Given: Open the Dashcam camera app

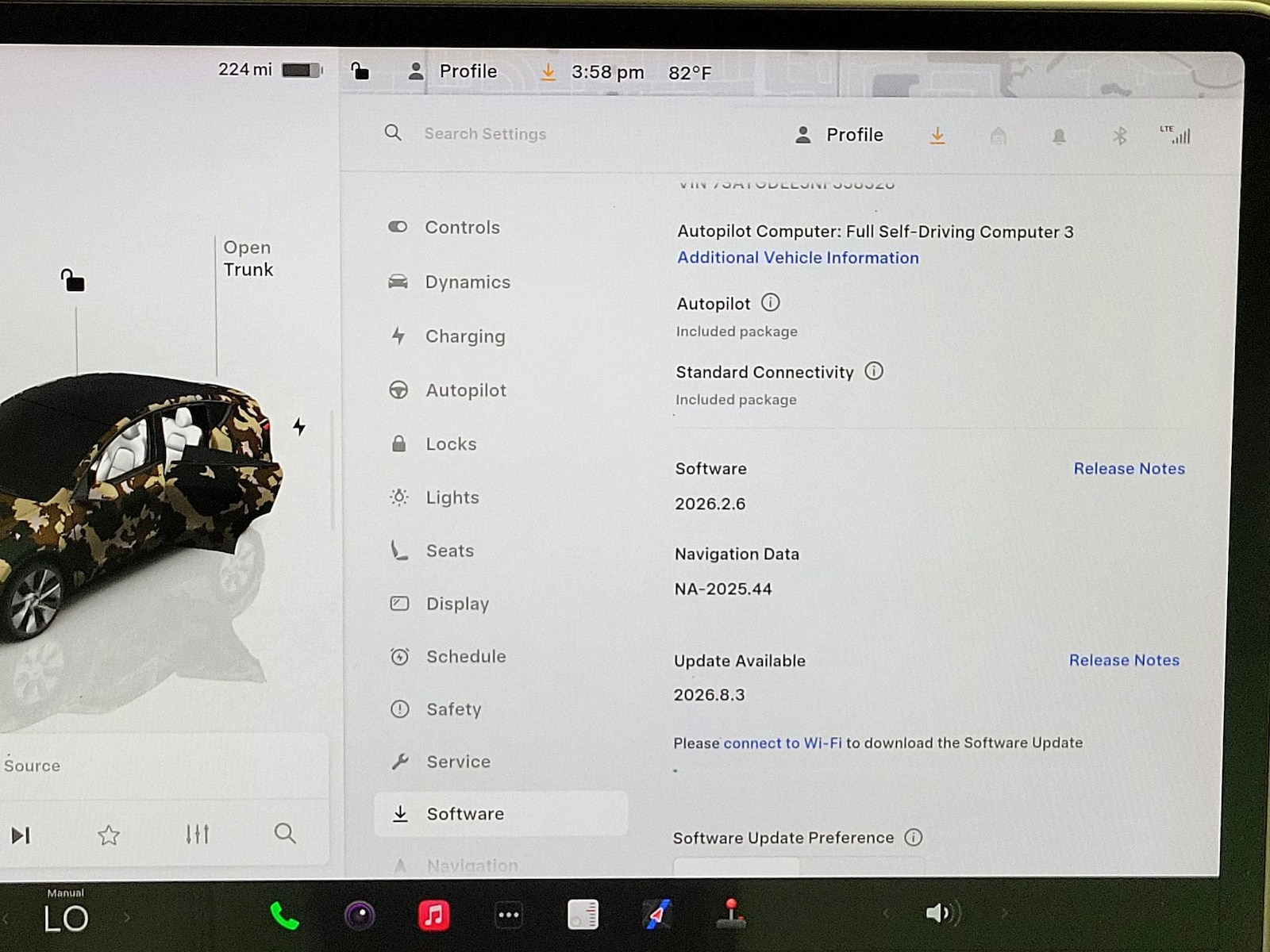Looking at the screenshot, I should [x=360, y=916].
